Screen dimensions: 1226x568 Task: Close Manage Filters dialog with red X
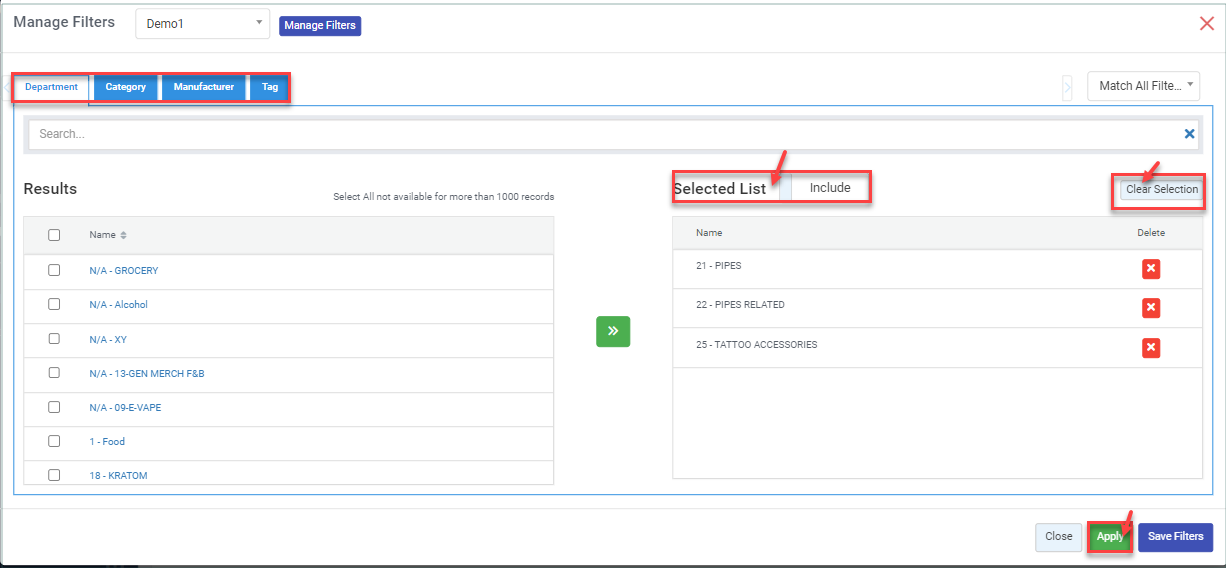1207,23
